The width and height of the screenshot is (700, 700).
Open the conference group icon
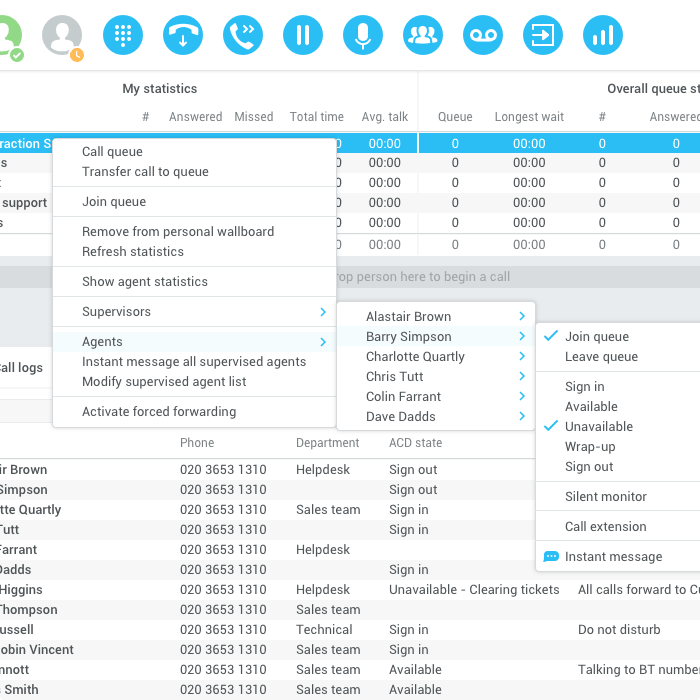coord(423,35)
